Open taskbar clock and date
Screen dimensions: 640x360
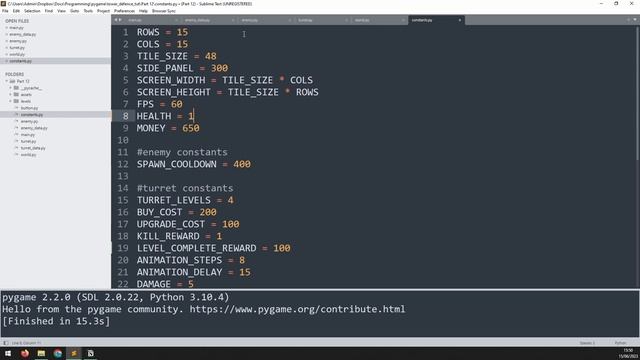(628, 353)
